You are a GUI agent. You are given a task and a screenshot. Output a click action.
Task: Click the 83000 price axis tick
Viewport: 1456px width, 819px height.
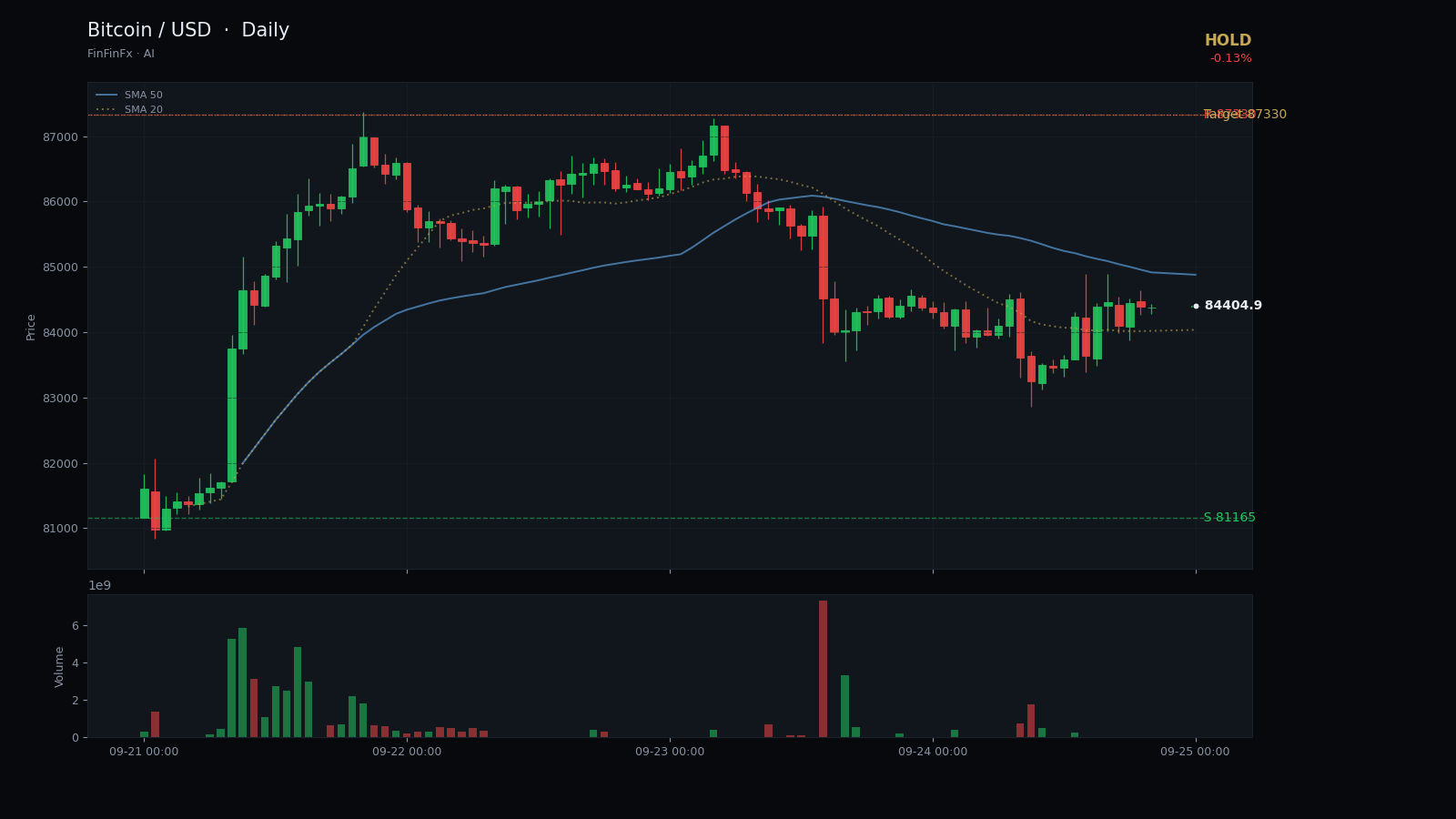click(61, 399)
